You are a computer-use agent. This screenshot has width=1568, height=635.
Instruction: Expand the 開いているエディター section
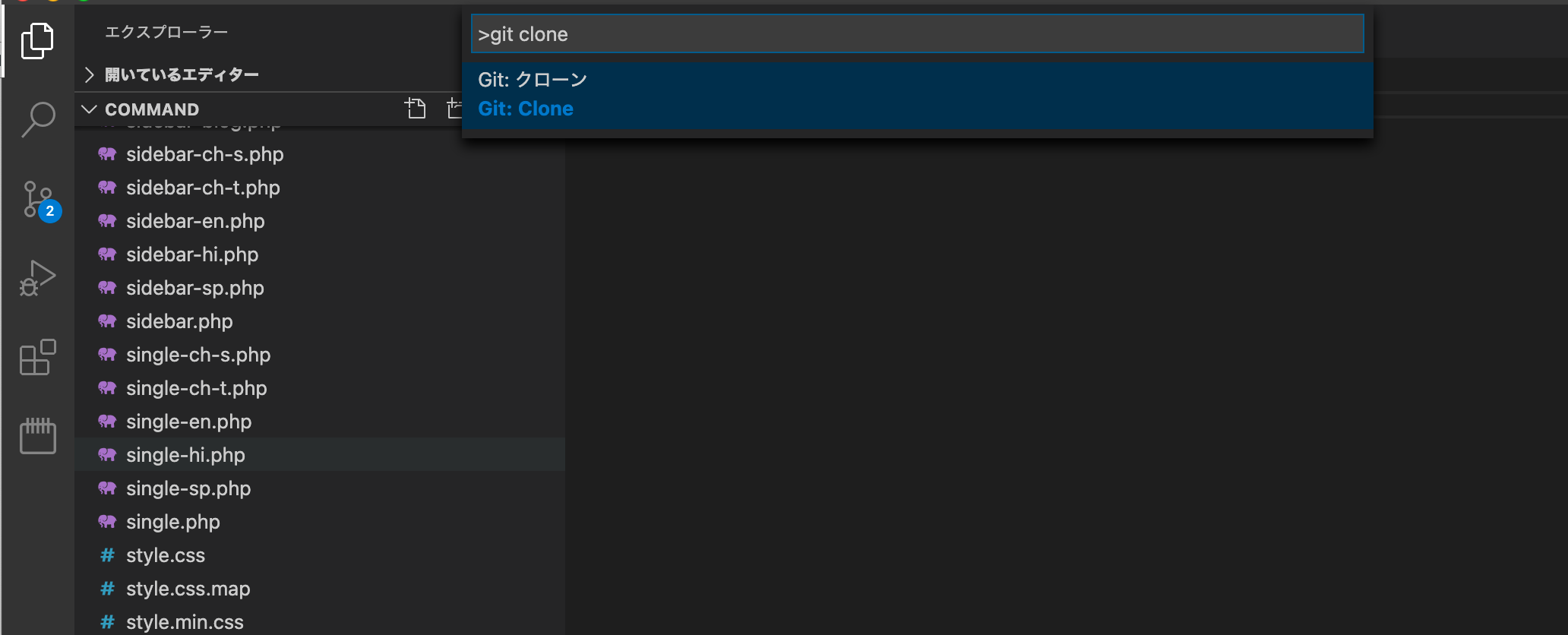coord(90,74)
